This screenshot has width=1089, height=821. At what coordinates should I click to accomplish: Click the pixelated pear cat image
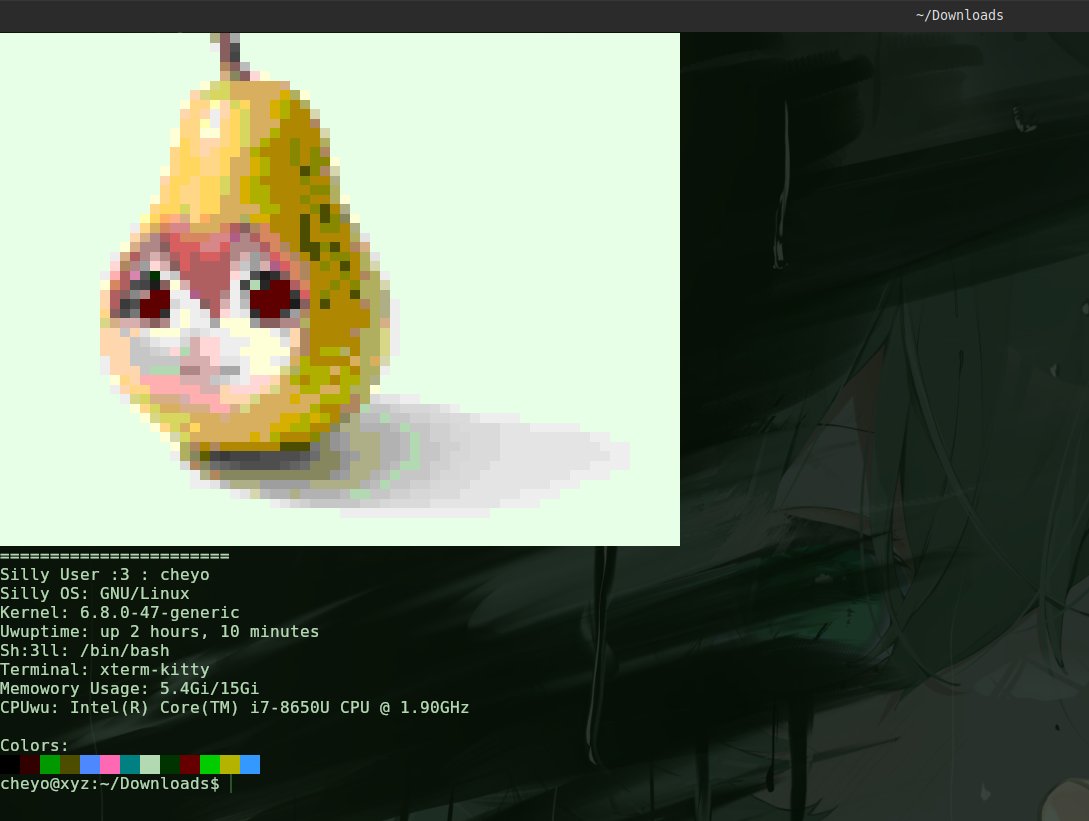tap(340, 289)
